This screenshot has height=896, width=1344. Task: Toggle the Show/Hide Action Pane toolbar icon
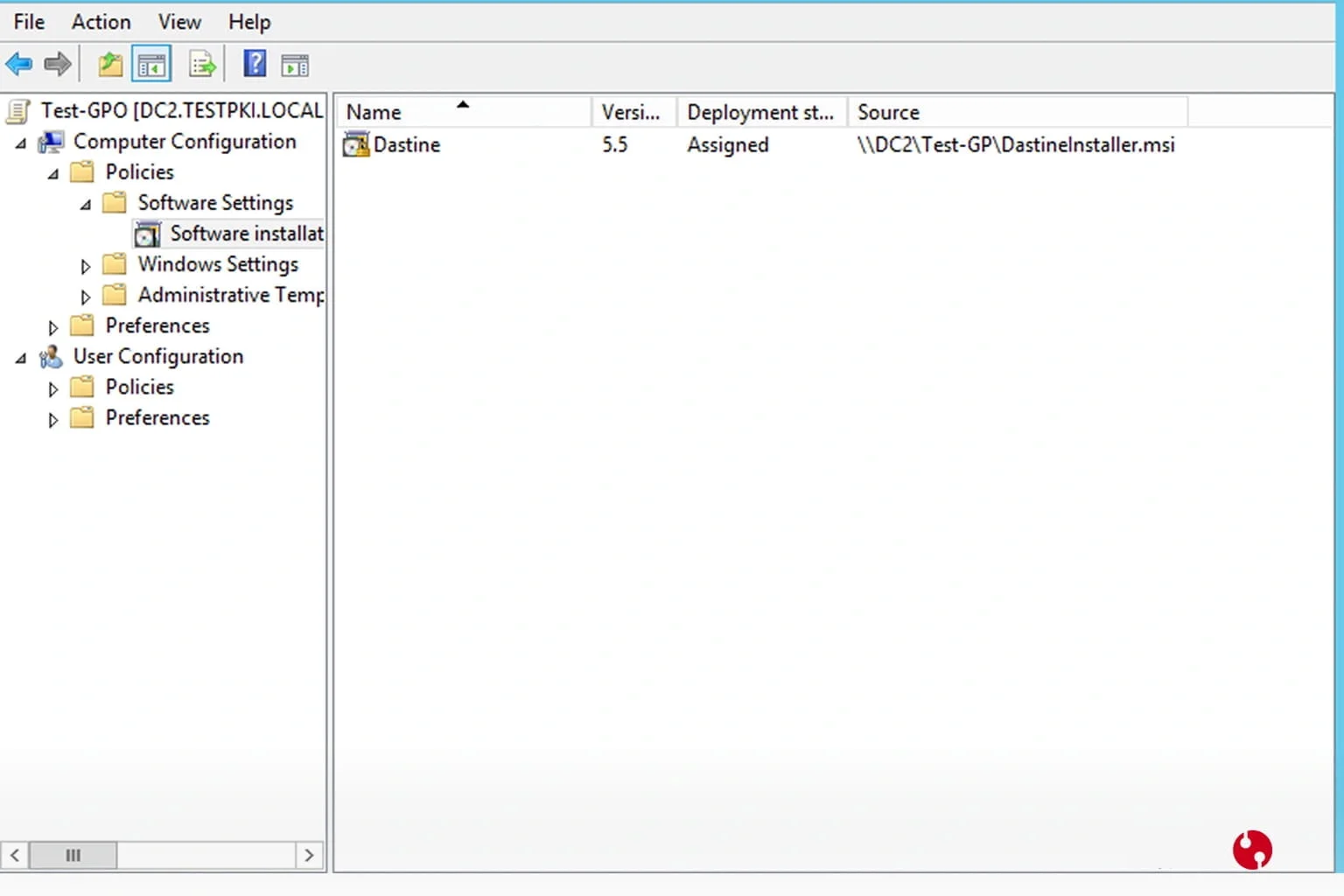[295, 65]
